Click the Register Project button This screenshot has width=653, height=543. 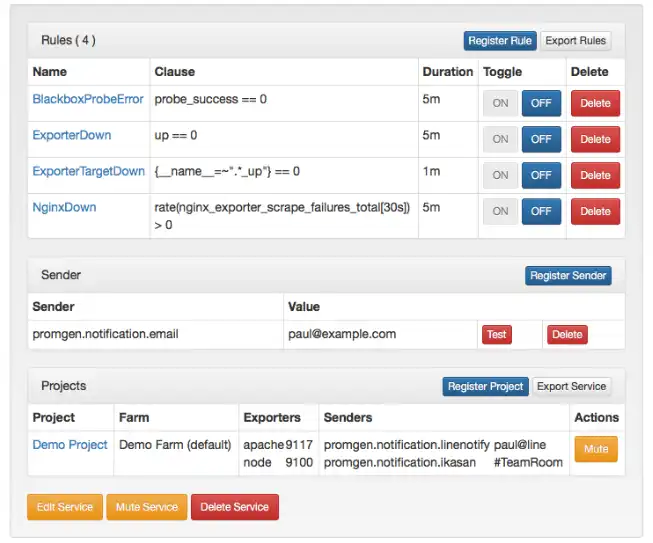point(485,387)
